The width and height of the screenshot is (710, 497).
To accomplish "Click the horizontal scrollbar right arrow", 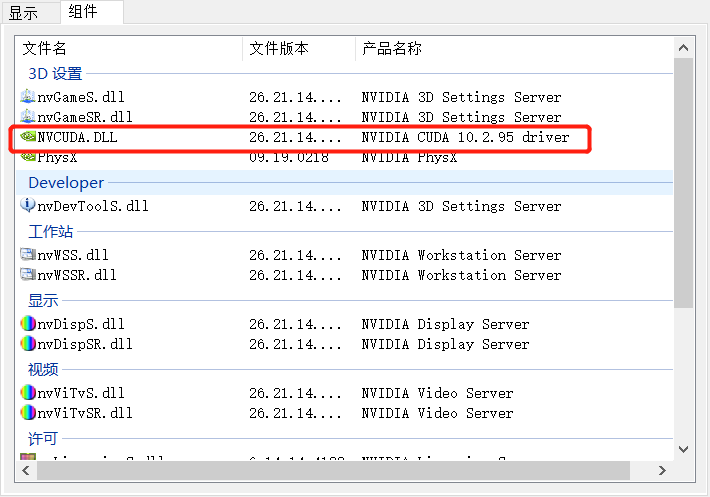I will tap(662, 471).
